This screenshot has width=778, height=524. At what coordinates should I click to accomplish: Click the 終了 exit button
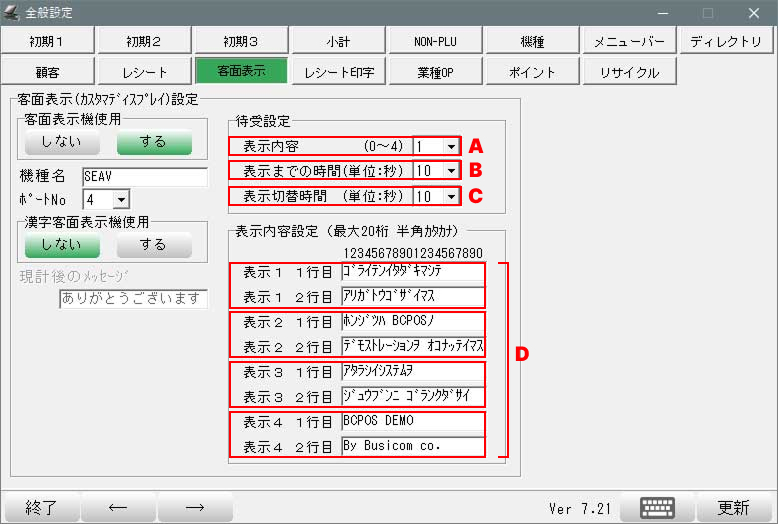(40, 507)
